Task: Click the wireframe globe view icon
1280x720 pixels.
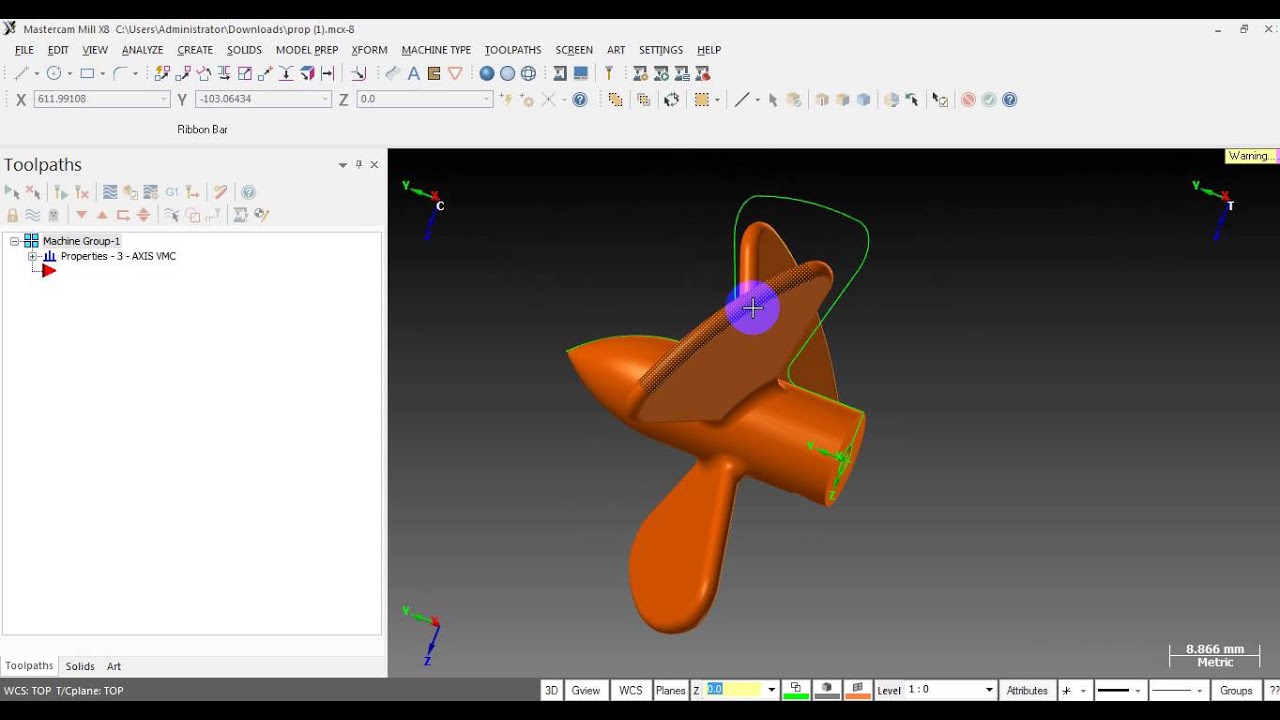Action: (x=528, y=73)
